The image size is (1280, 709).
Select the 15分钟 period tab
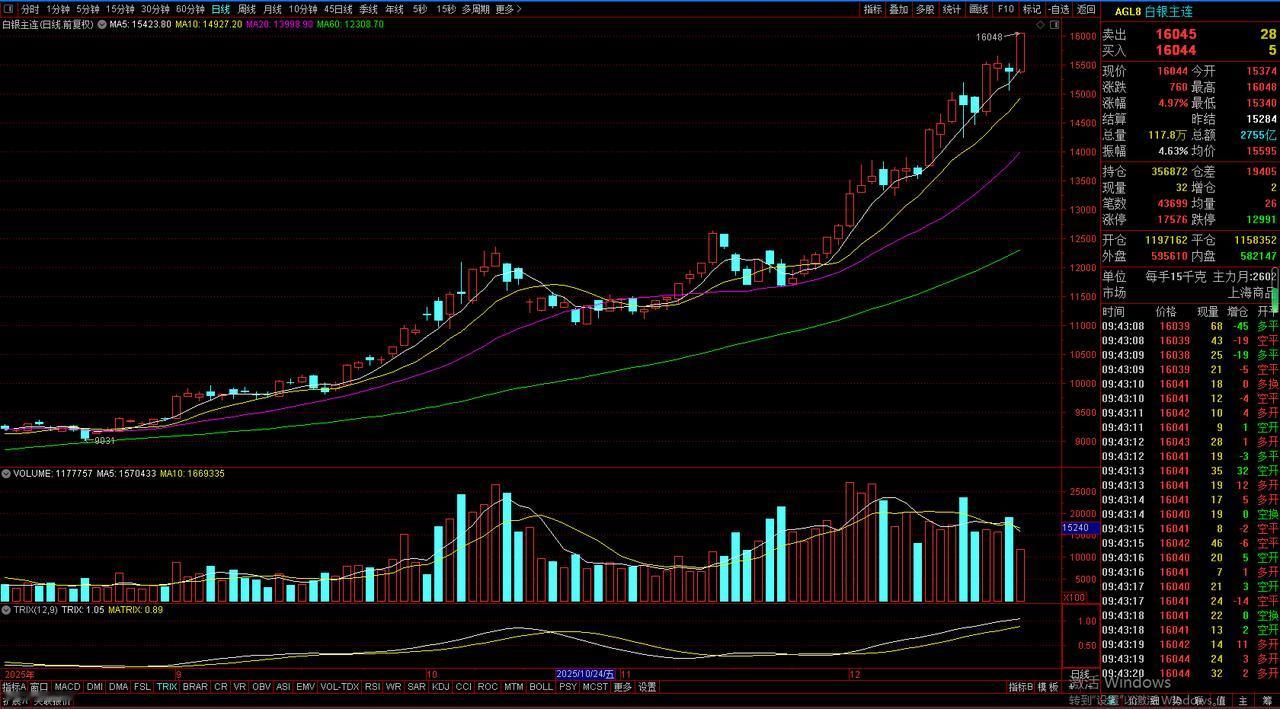120,9
